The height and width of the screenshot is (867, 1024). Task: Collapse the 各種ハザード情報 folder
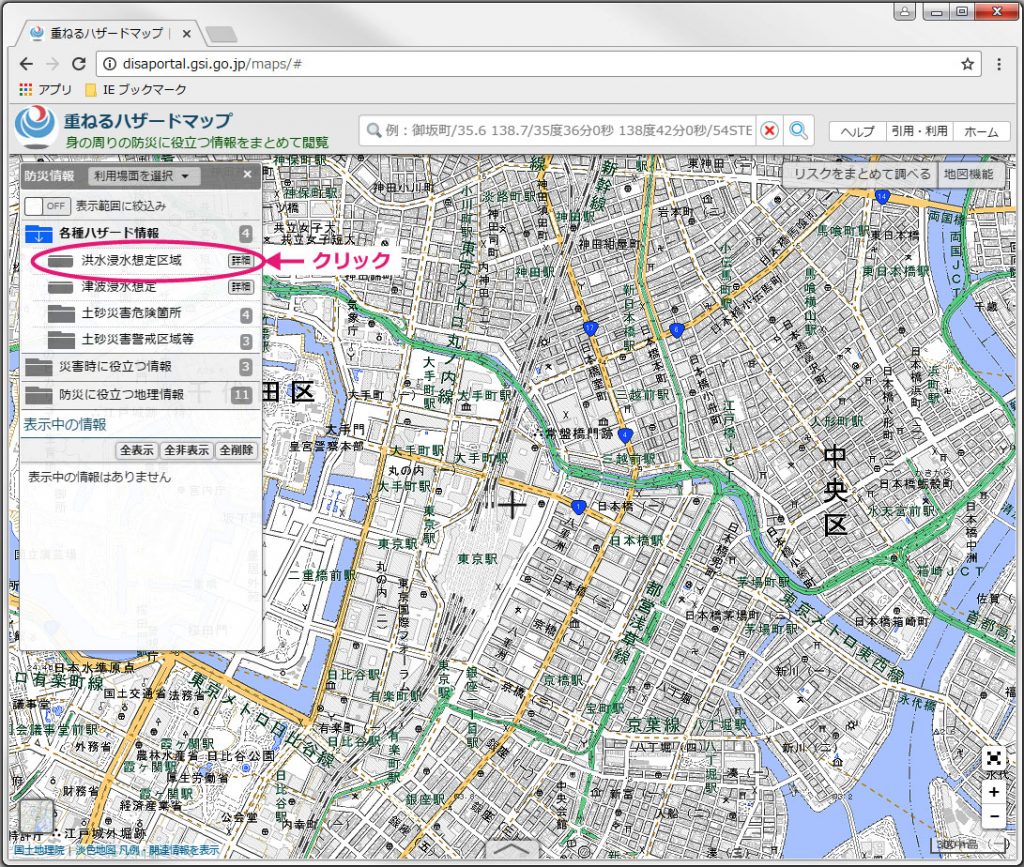(x=38, y=233)
